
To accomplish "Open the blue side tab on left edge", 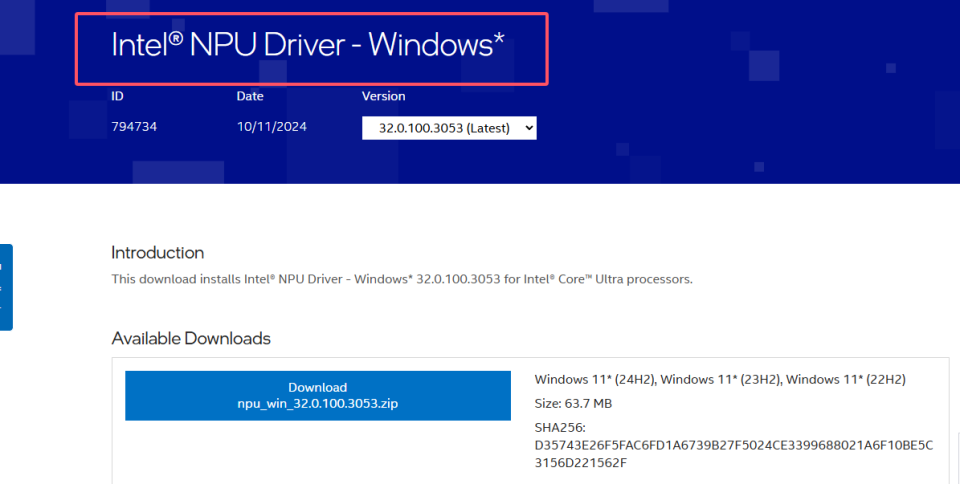I will click(x=6, y=287).
